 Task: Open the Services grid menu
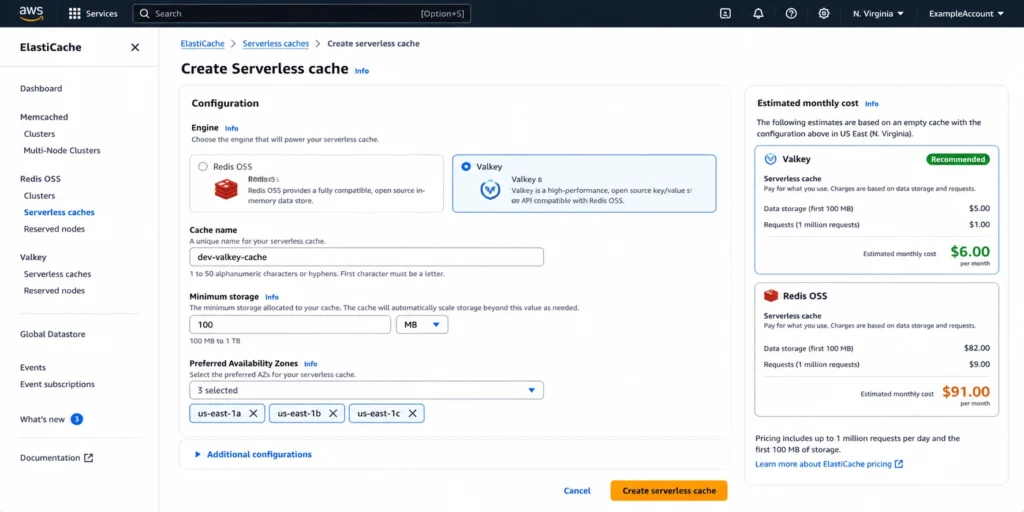point(93,13)
